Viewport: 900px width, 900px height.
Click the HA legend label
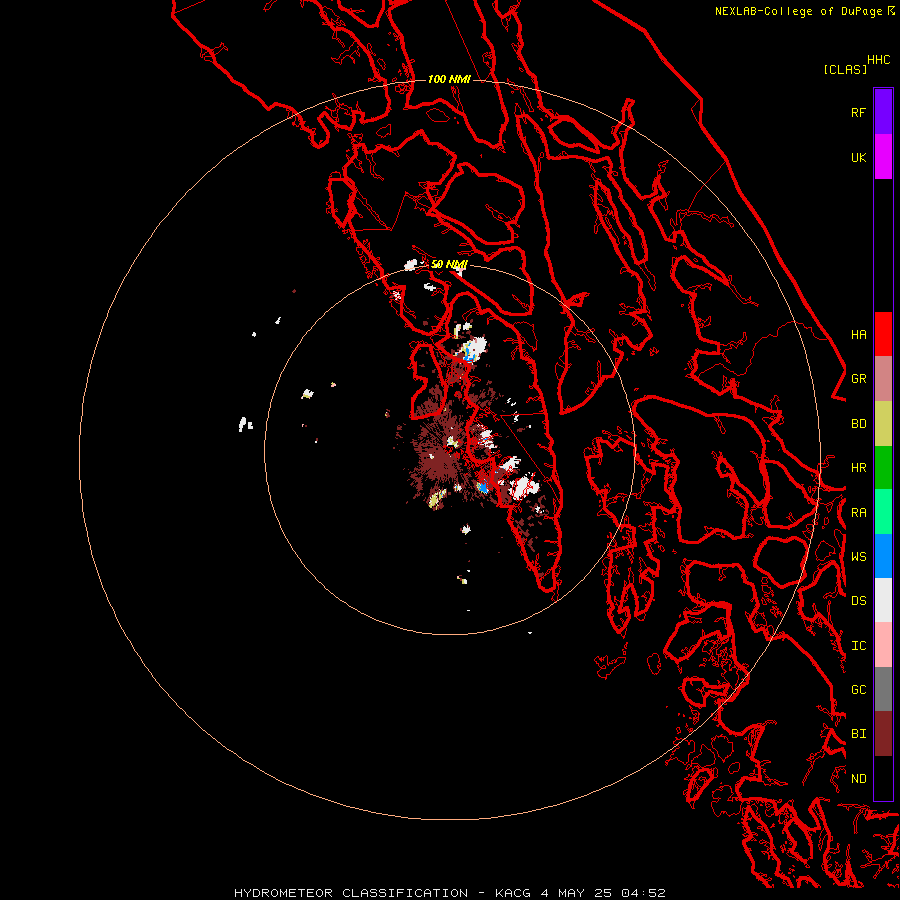pos(858,334)
